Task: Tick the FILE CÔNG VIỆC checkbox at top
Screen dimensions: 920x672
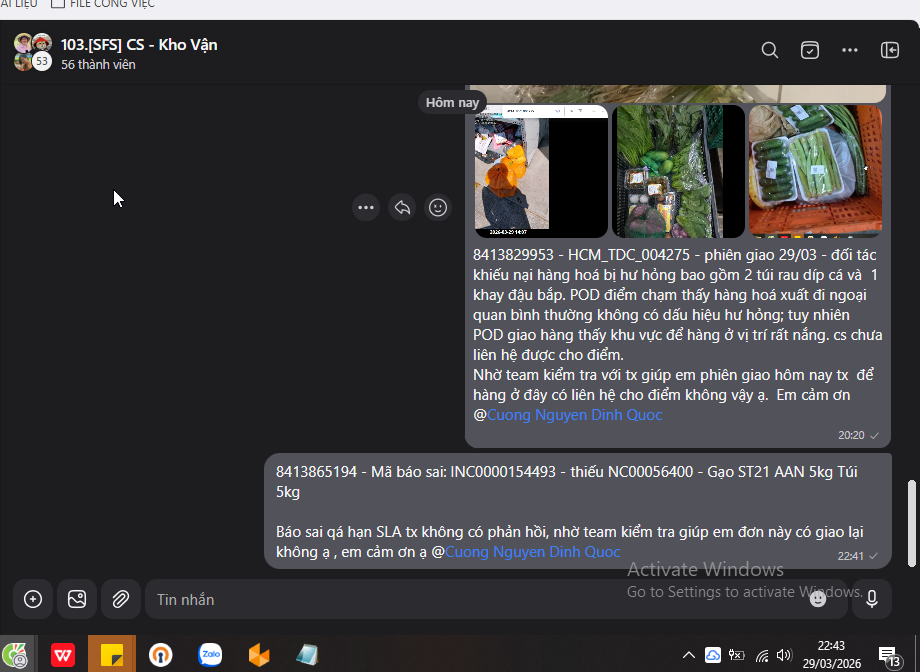Action: pos(58,4)
